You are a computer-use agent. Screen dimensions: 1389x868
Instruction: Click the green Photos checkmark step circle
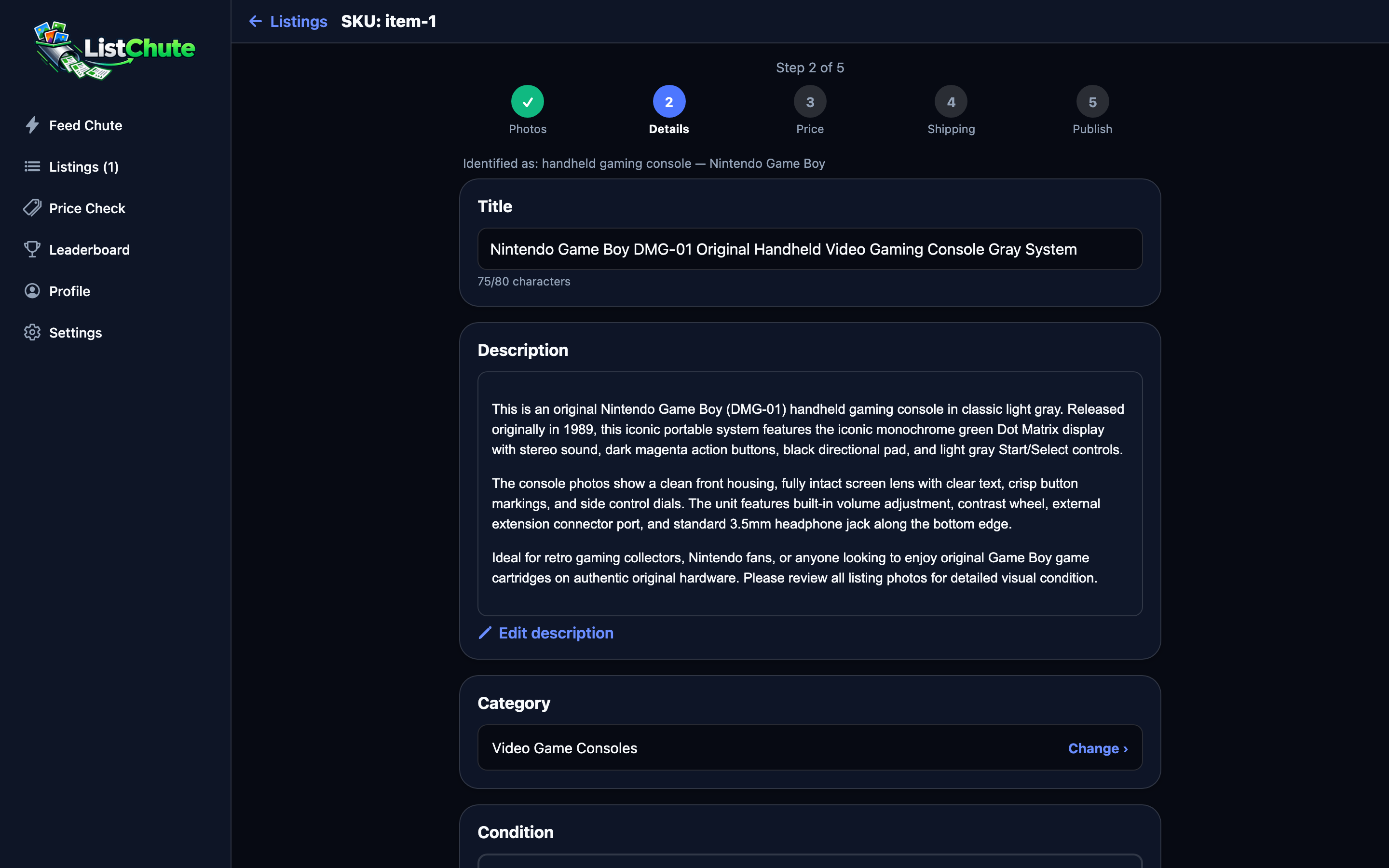(x=528, y=102)
